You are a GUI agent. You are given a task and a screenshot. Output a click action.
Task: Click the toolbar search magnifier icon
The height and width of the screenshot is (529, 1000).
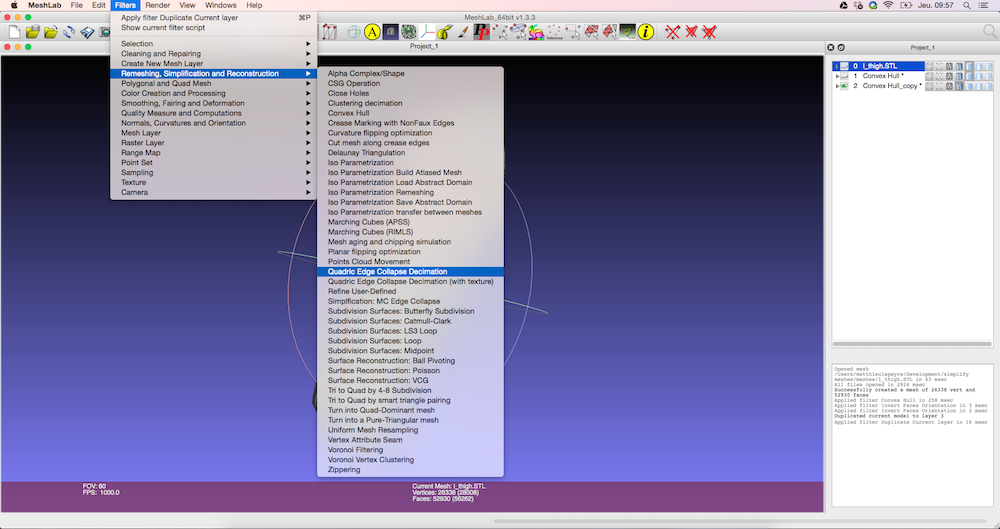[x=989, y=31]
